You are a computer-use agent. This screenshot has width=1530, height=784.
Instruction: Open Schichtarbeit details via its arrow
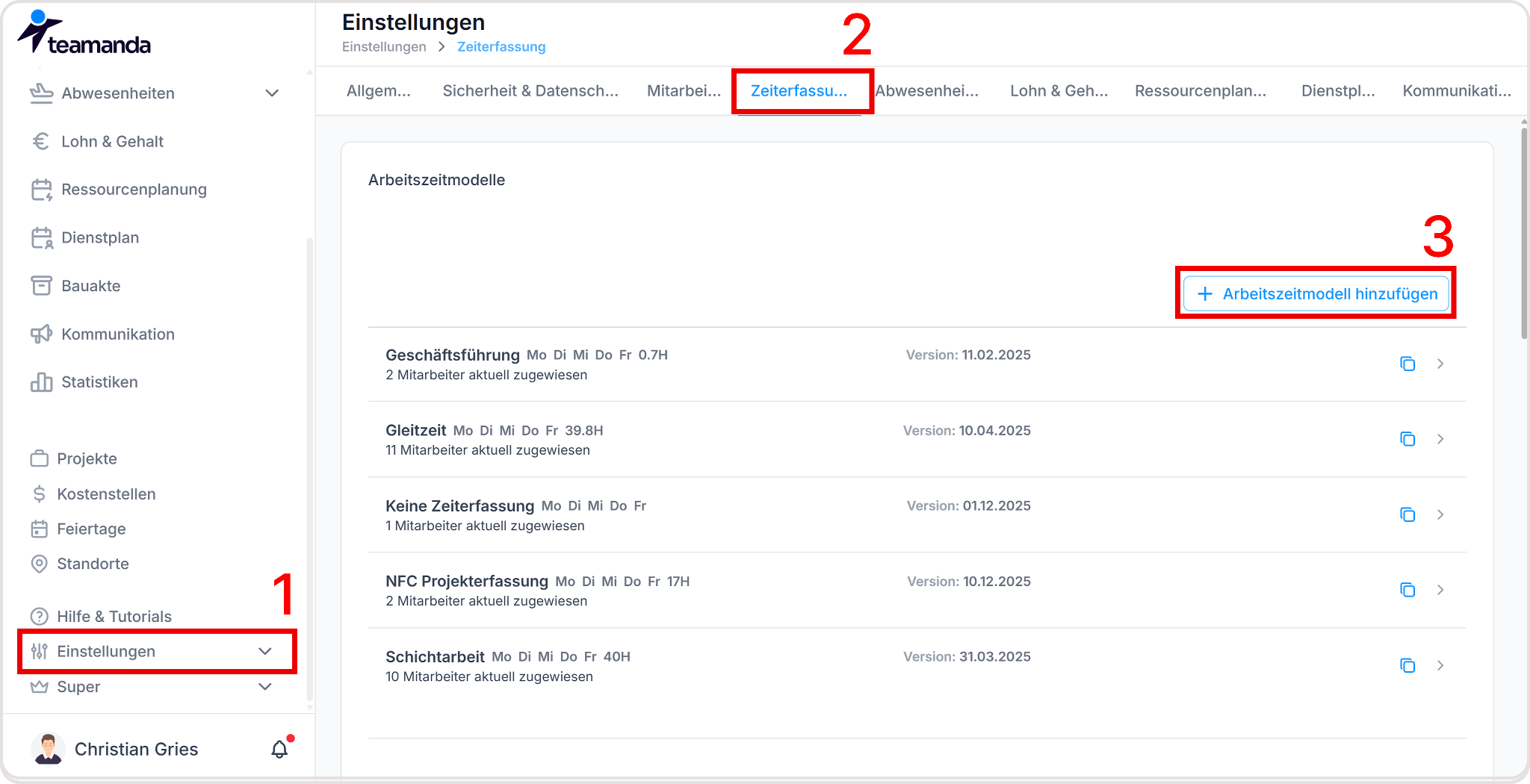[x=1440, y=665]
